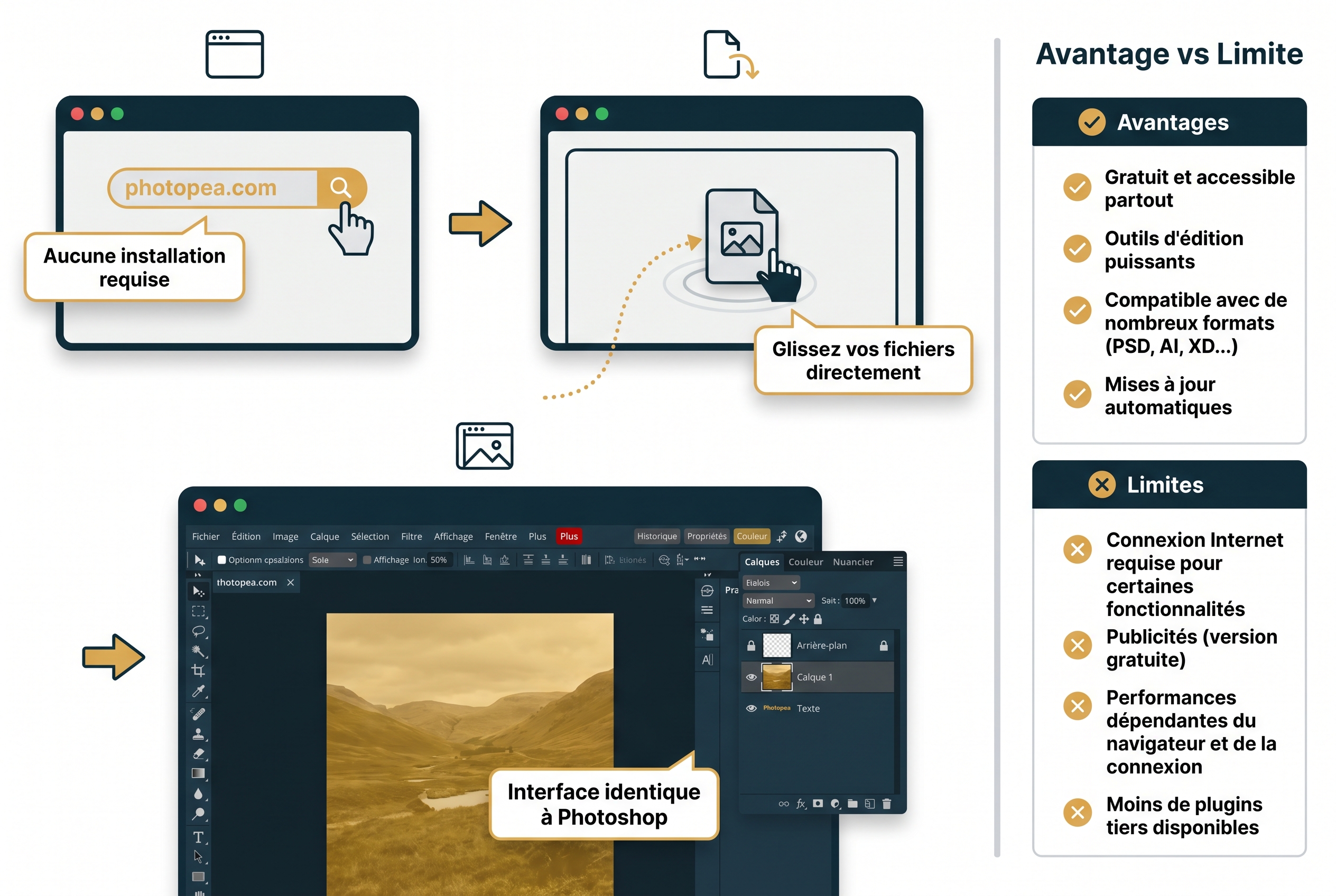Viewport: 1336px width, 896px height.
Task: Select the Crop tool
Action: (198, 671)
